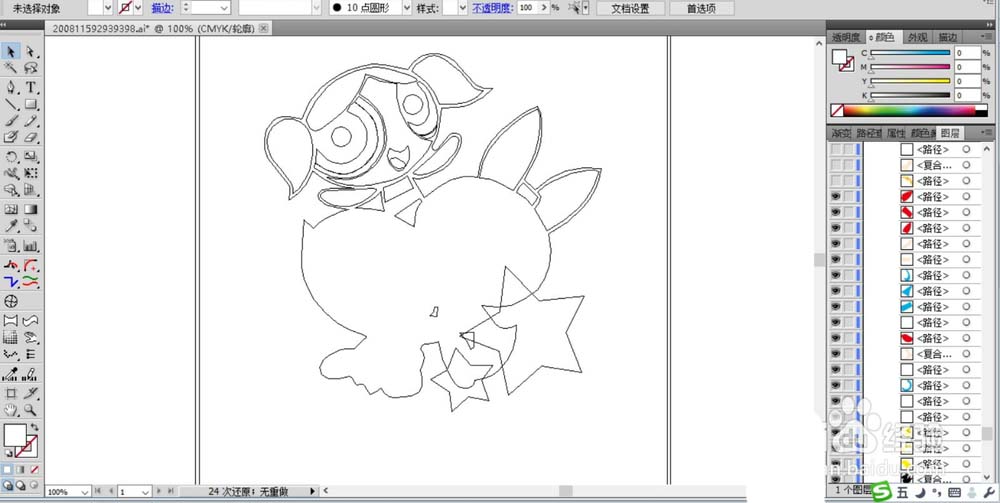Screen dimensions: 1000x503
Task: Click target circle of topmost <路径> row
Action: click(966, 149)
